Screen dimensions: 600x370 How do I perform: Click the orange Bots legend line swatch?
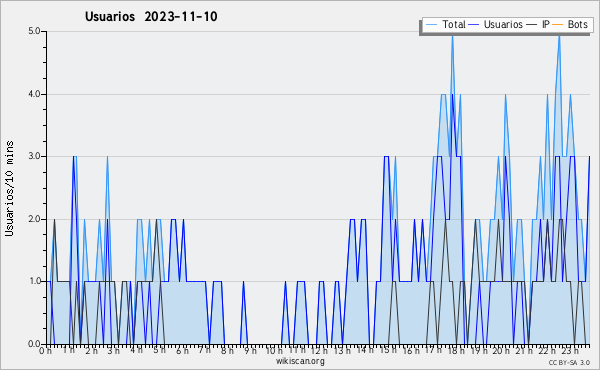tap(558, 25)
